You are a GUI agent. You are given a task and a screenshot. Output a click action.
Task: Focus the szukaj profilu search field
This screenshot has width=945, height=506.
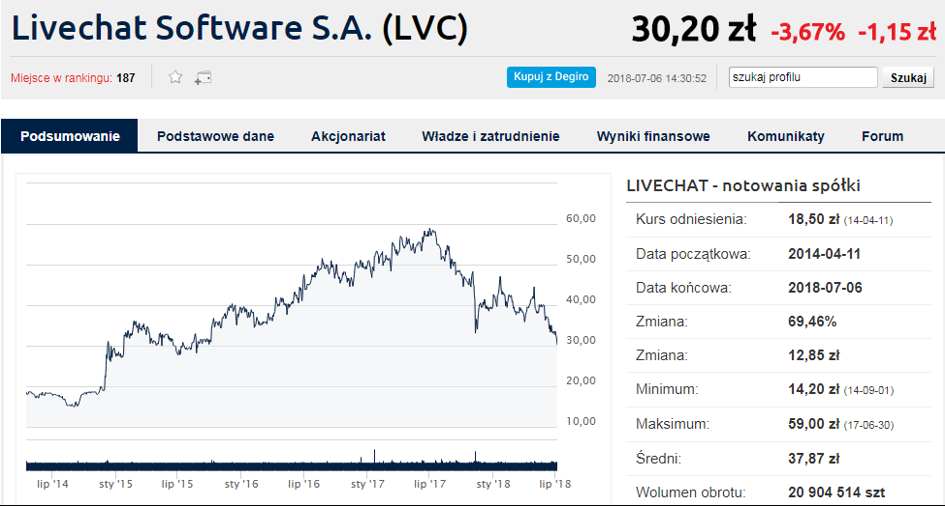[x=802, y=77]
